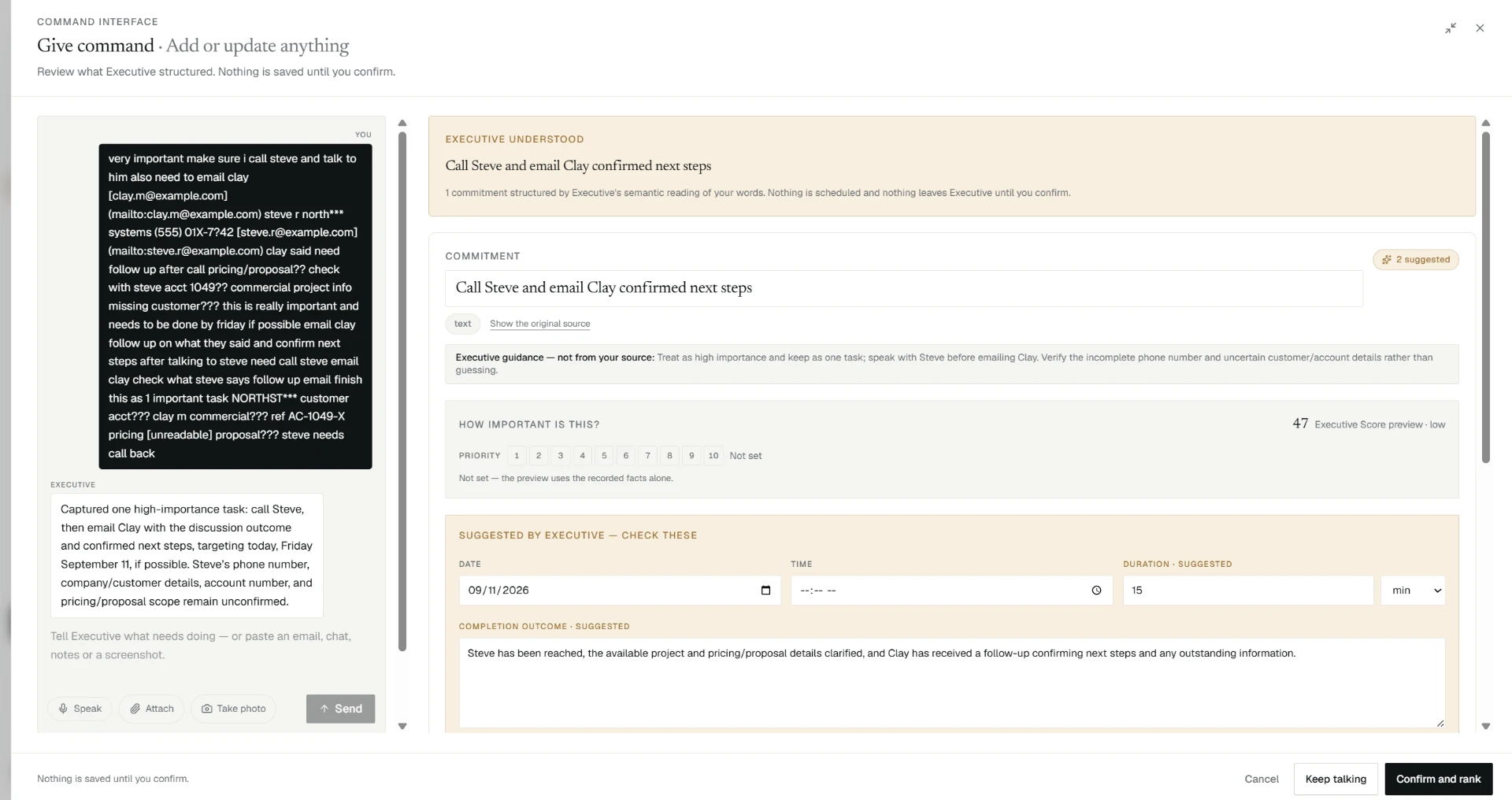Click the right panel scroll up arrow
This screenshot has width=1512, height=800.
coord(1486,123)
